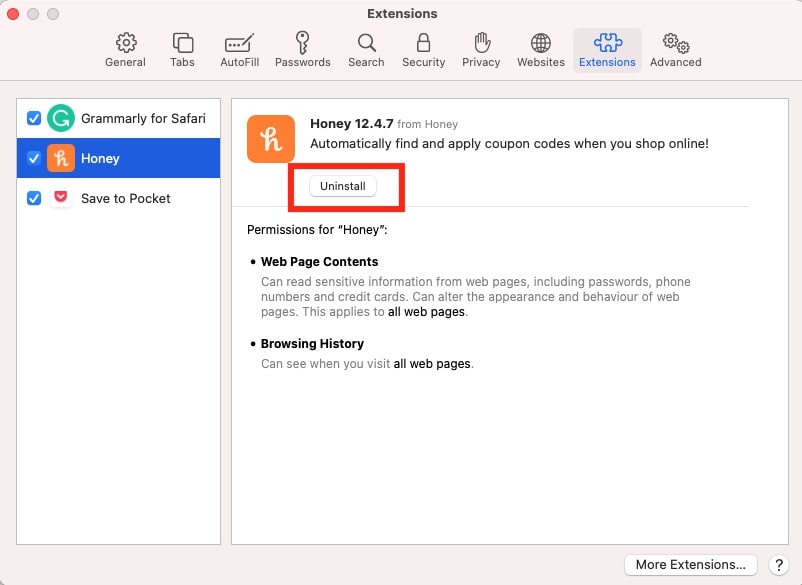Screen dimensions: 802x585
Task: Toggle the Save to Pocket checkbox
Action: [x=34, y=198]
